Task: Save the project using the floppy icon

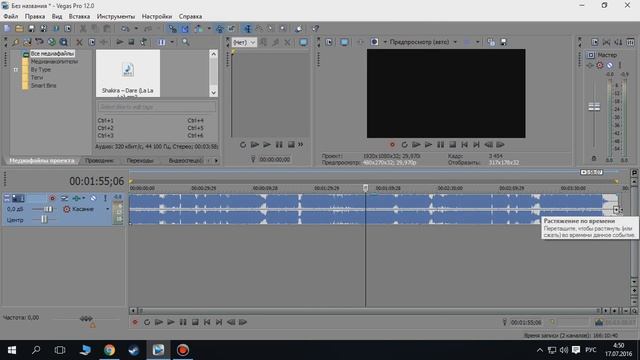Action: coord(31,29)
